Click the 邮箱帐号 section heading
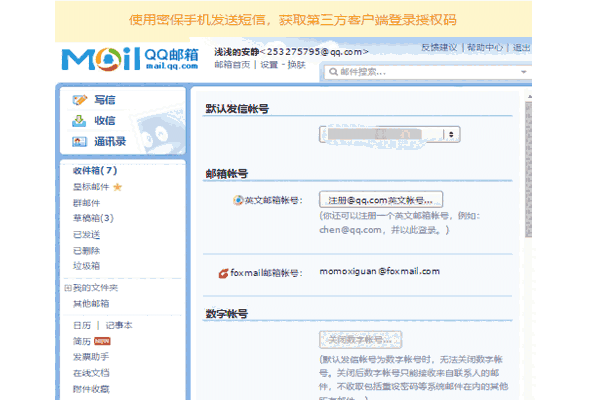The height and width of the screenshot is (400, 600). [227, 174]
